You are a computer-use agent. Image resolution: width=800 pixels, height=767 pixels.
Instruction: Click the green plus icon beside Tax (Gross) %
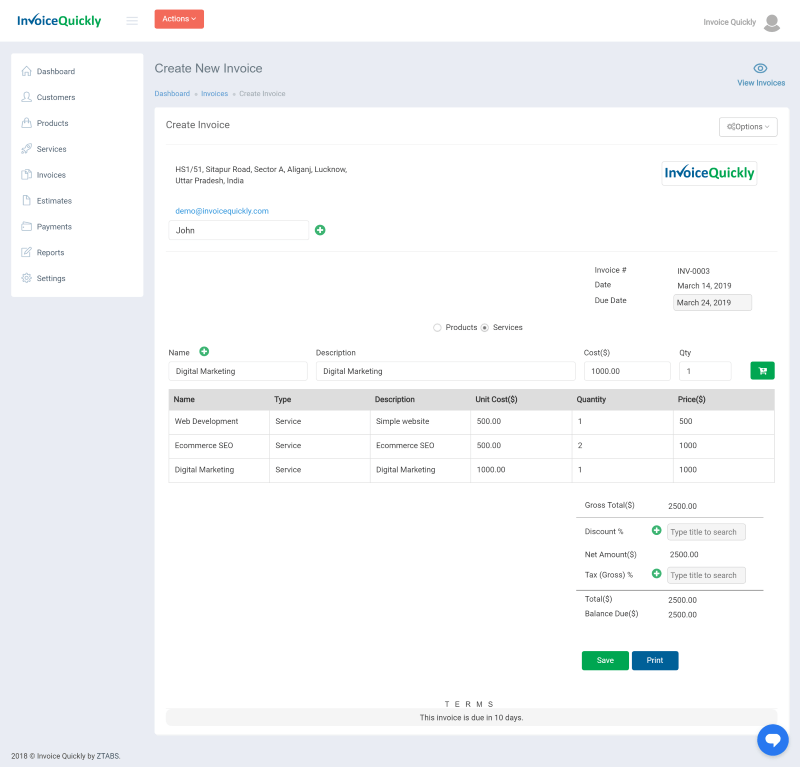[657, 574]
